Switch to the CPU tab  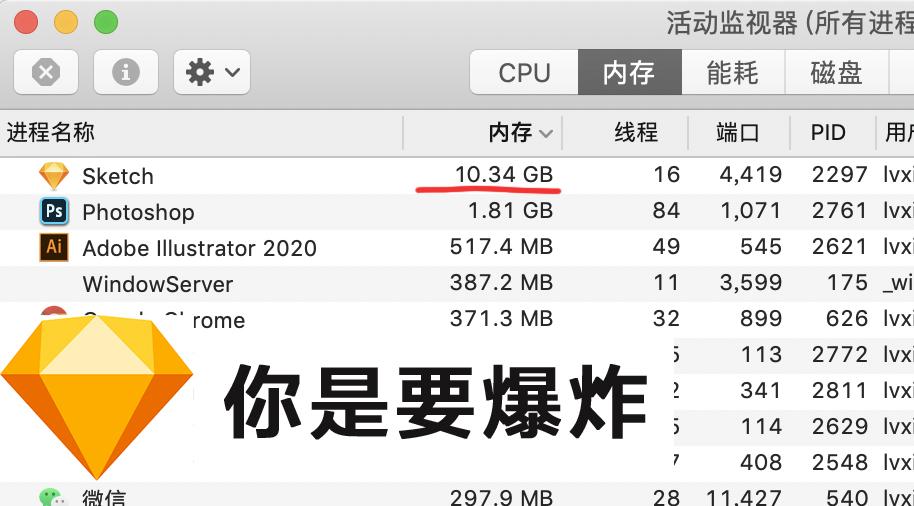click(524, 73)
